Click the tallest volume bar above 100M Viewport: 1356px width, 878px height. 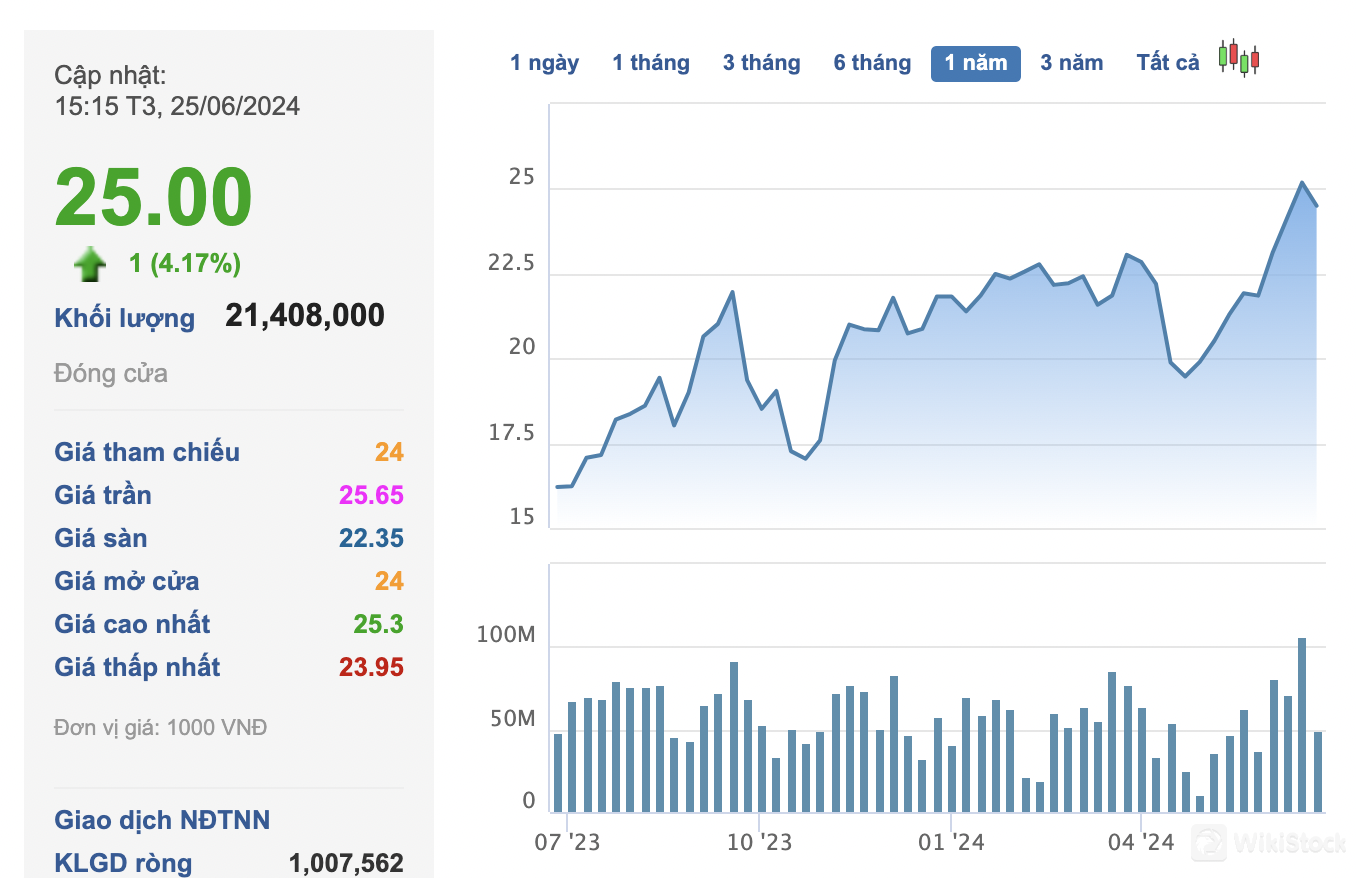coord(1302,724)
